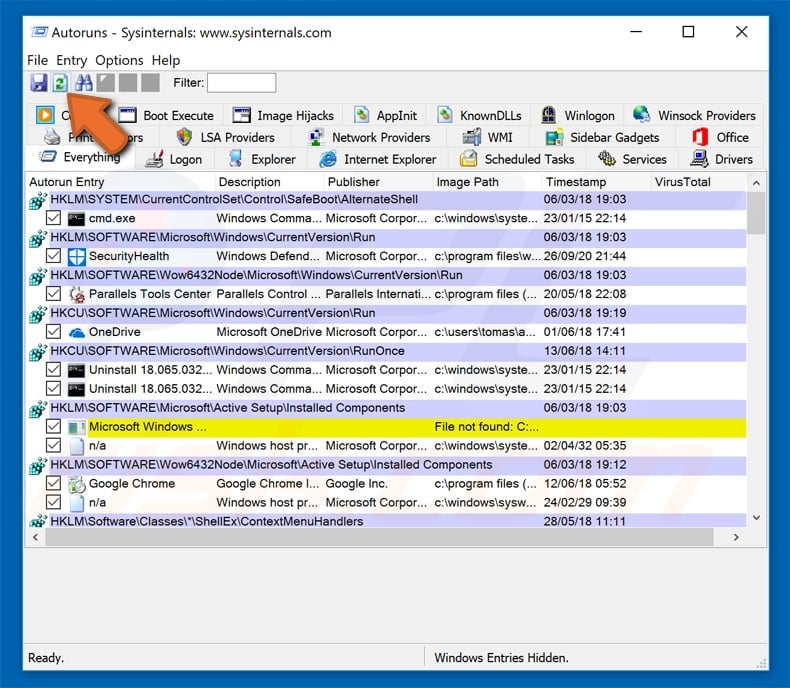The width and height of the screenshot is (790, 688).
Task: Select the Everything tab
Action: coord(81,157)
